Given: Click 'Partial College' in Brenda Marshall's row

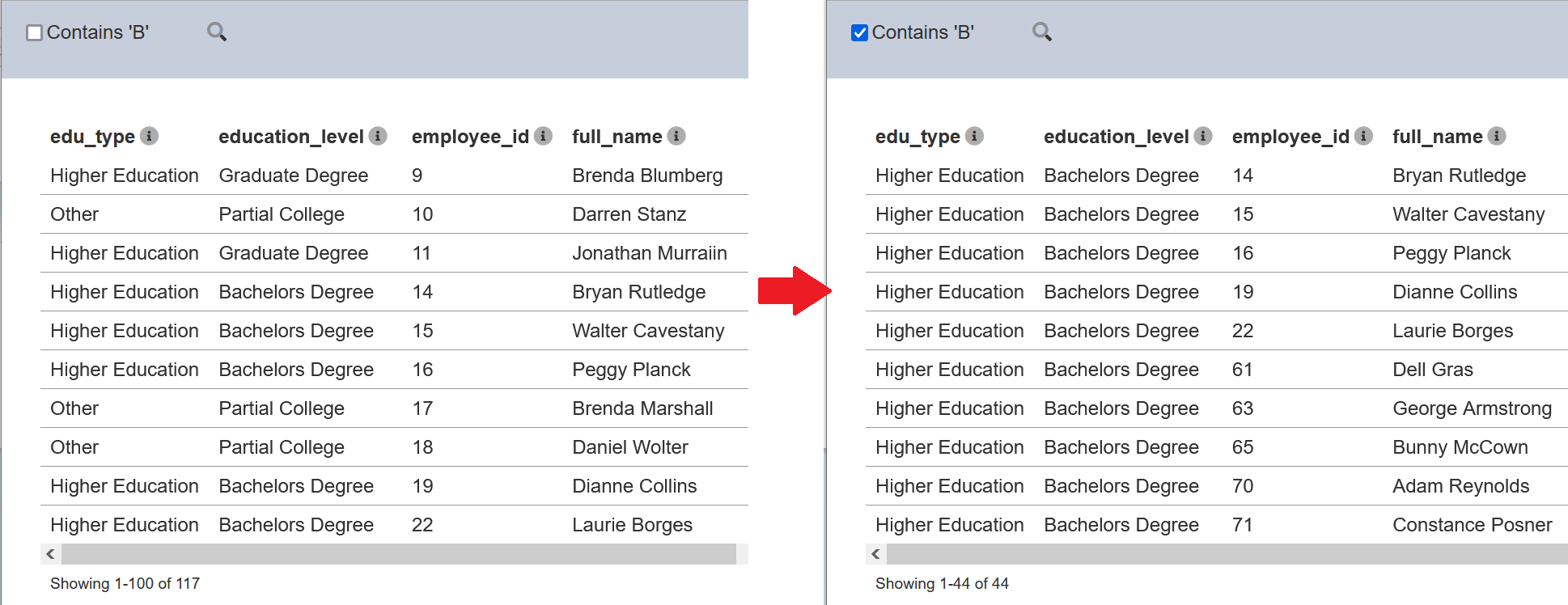Looking at the screenshot, I should (282, 408).
